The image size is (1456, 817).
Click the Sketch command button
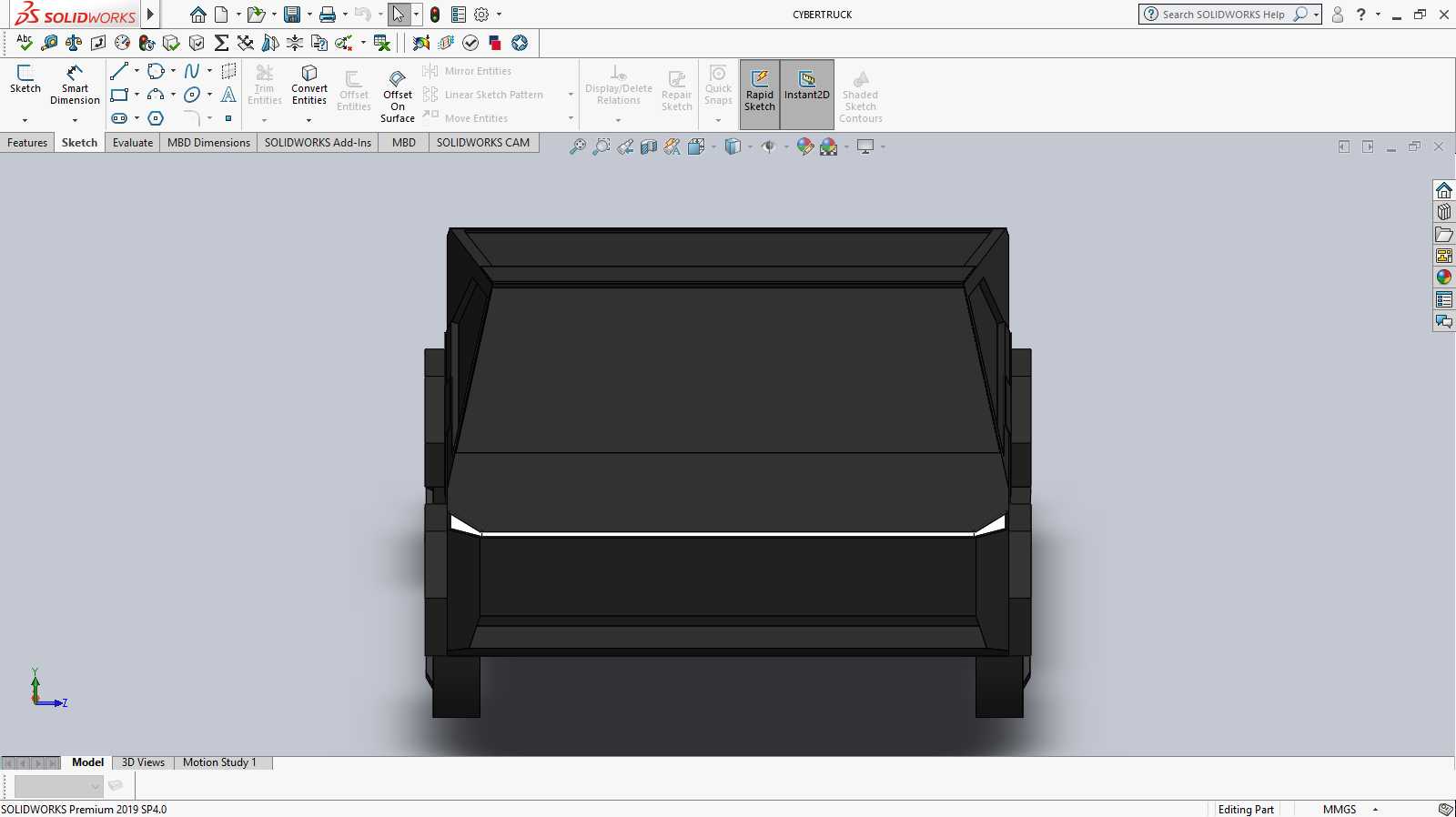tap(25, 80)
